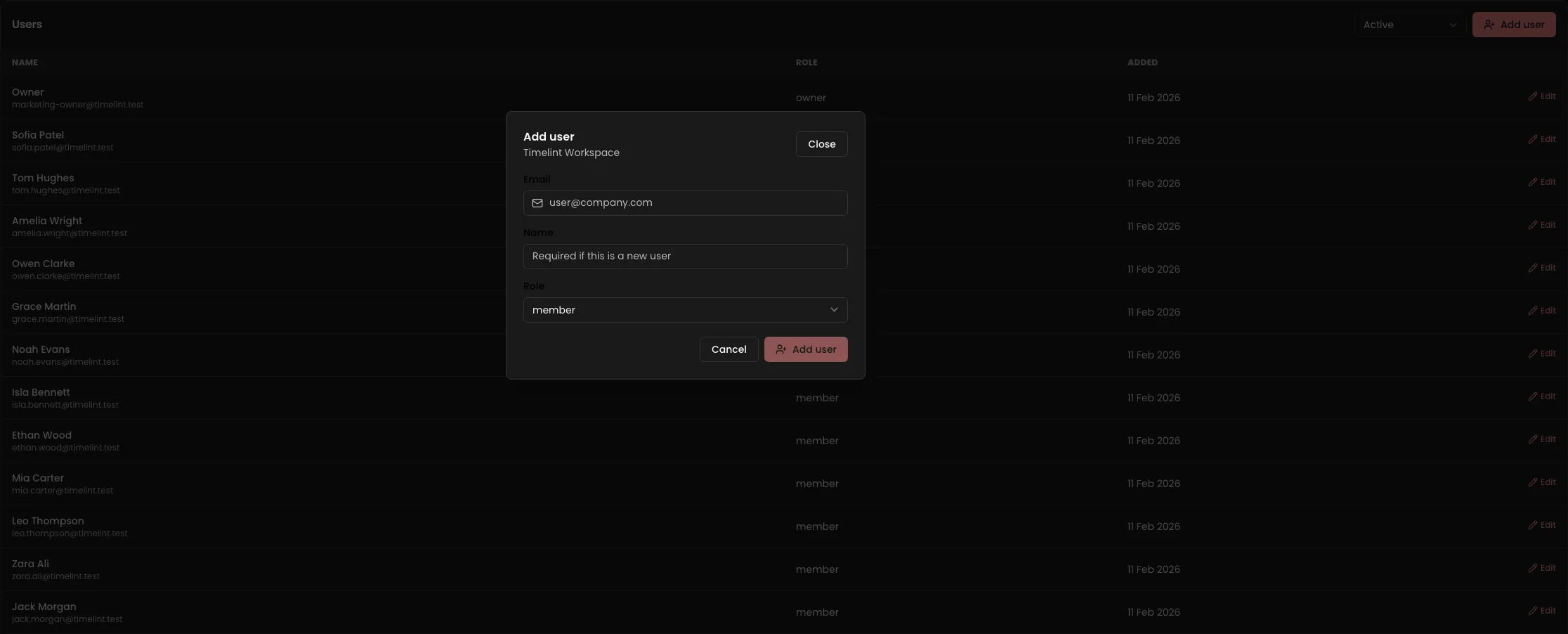Click the pencil icon in Mia Carter's row

click(x=1532, y=482)
